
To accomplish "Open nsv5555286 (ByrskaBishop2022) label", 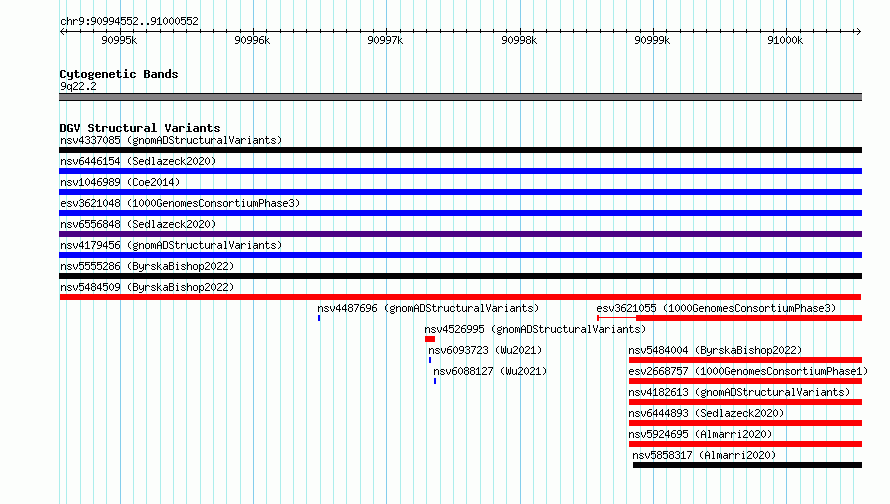I will point(147,266).
